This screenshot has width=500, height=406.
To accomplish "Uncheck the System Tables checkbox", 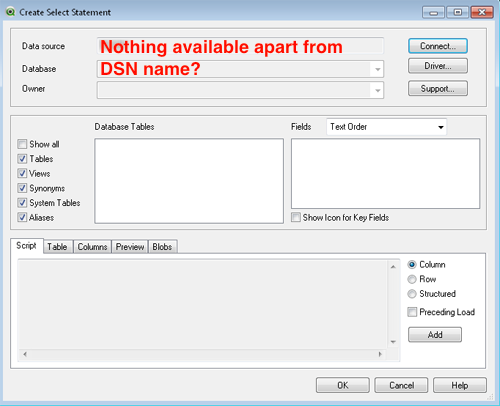I will coord(22,203).
